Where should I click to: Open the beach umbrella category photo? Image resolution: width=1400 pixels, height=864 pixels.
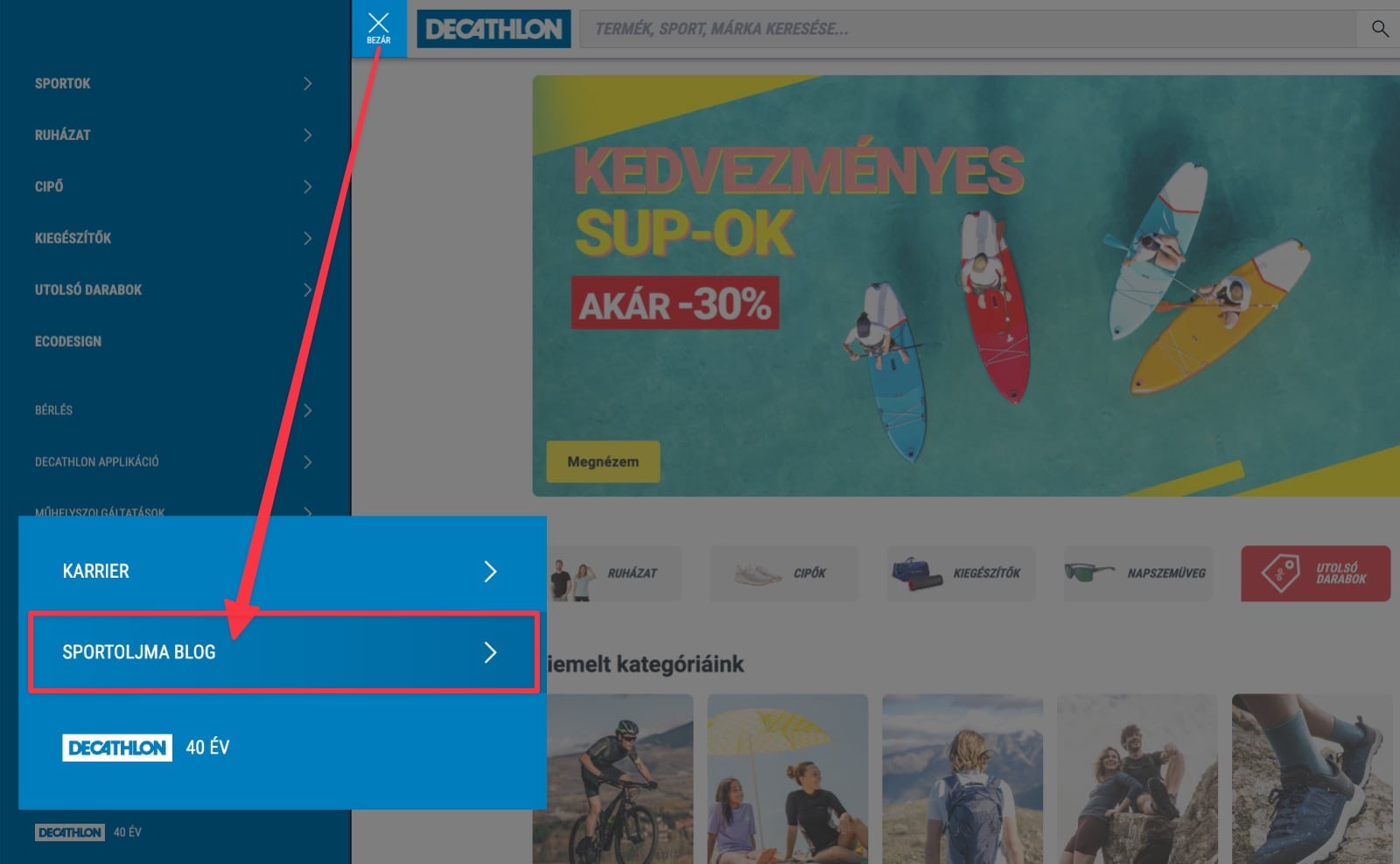pyautogui.click(x=787, y=779)
